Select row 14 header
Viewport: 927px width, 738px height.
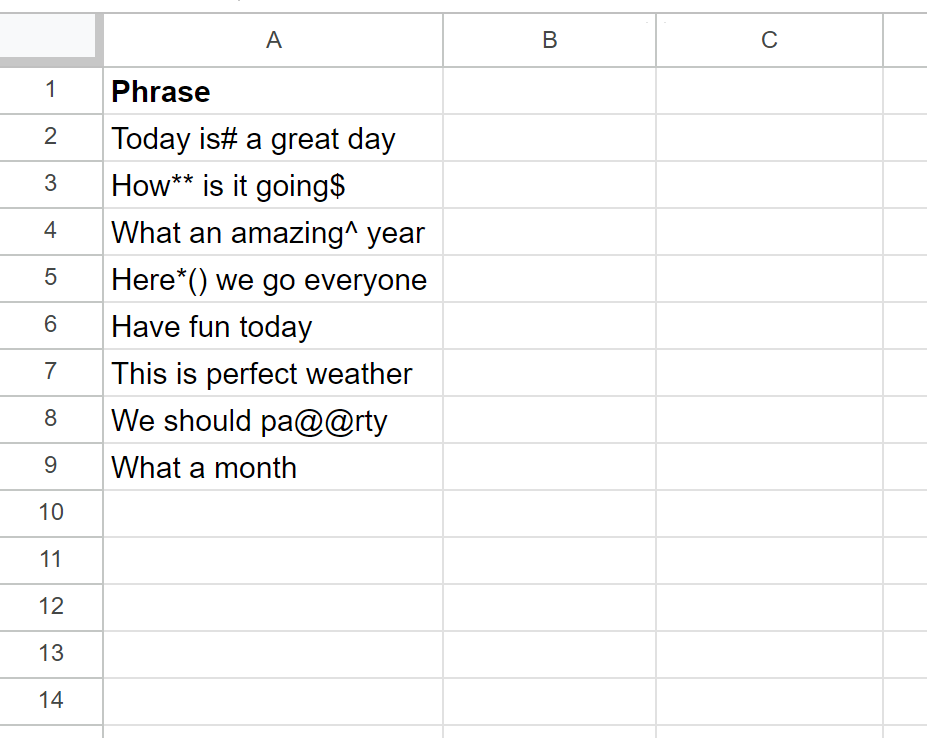tap(51, 701)
